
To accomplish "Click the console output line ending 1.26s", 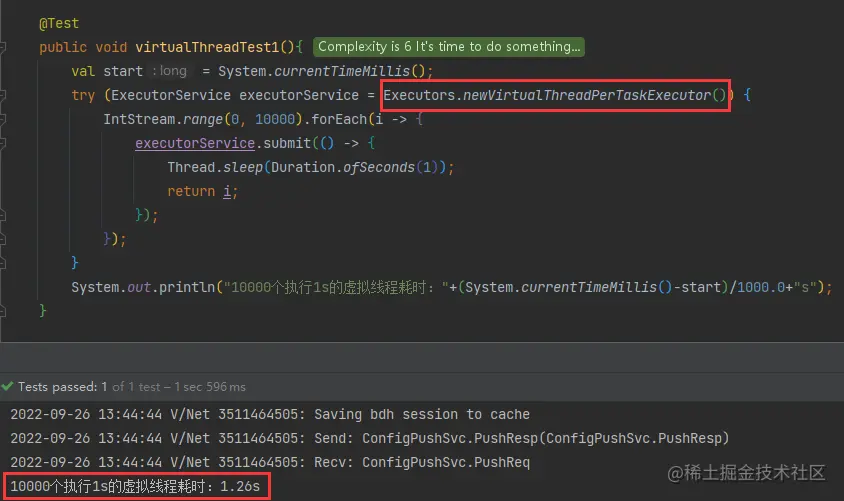I will (135, 486).
